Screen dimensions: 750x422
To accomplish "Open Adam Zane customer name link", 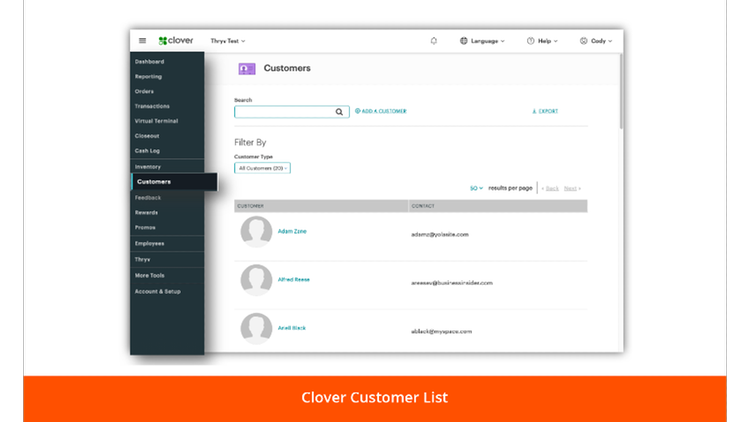I will tap(292, 231).
